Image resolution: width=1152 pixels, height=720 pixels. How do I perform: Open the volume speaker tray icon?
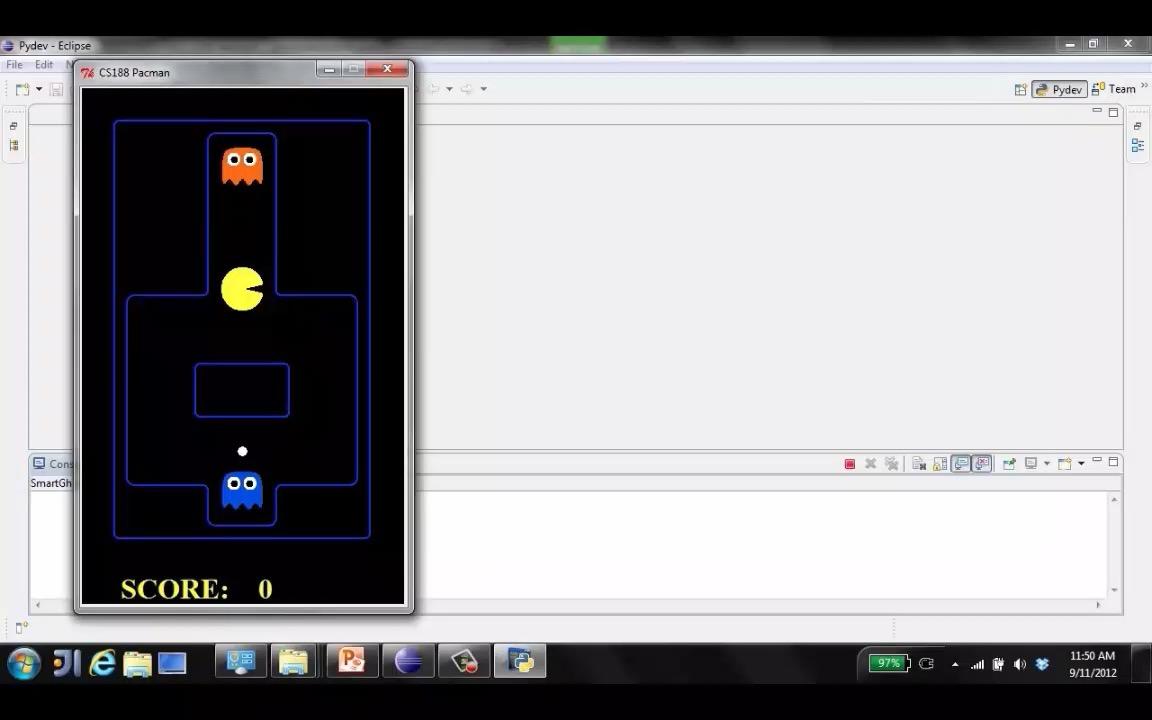1020,664
